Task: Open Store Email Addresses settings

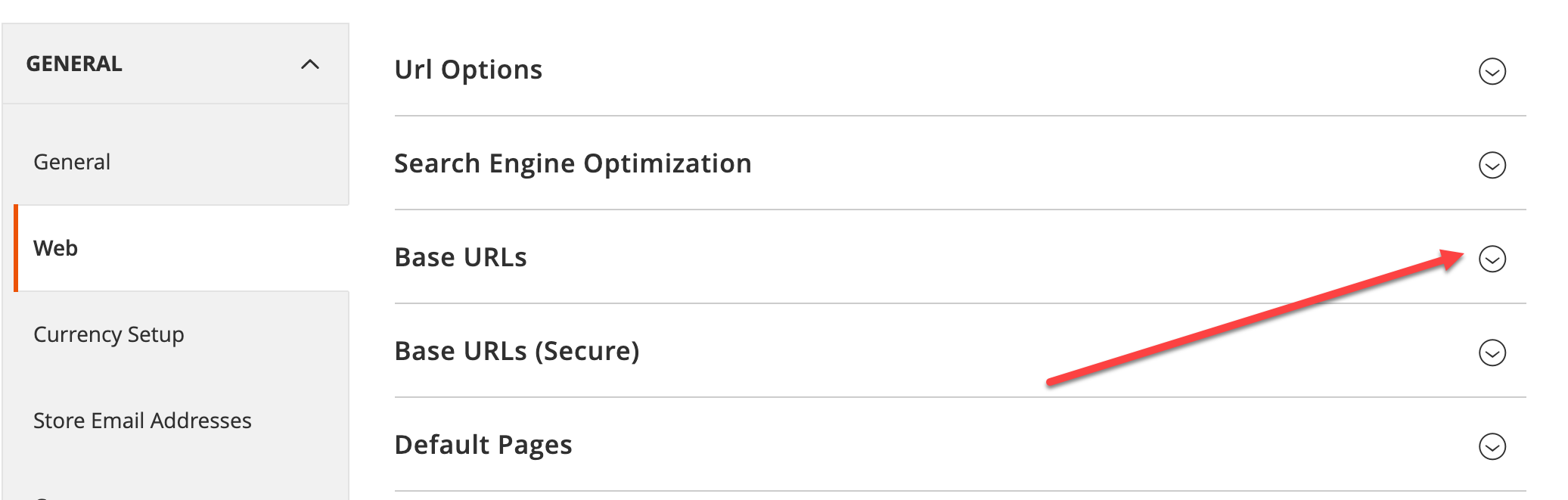Action: 142,421
